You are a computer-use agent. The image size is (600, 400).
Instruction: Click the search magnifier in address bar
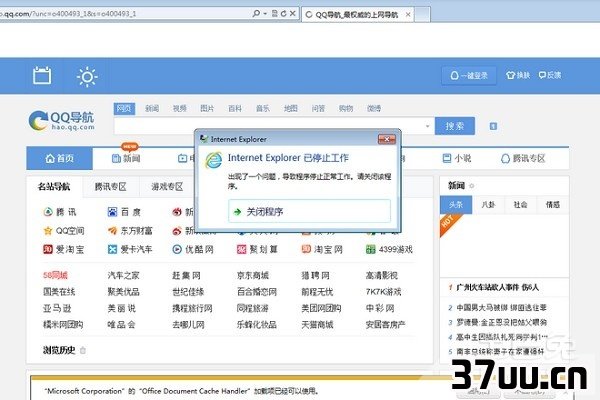tap(256, 14)
